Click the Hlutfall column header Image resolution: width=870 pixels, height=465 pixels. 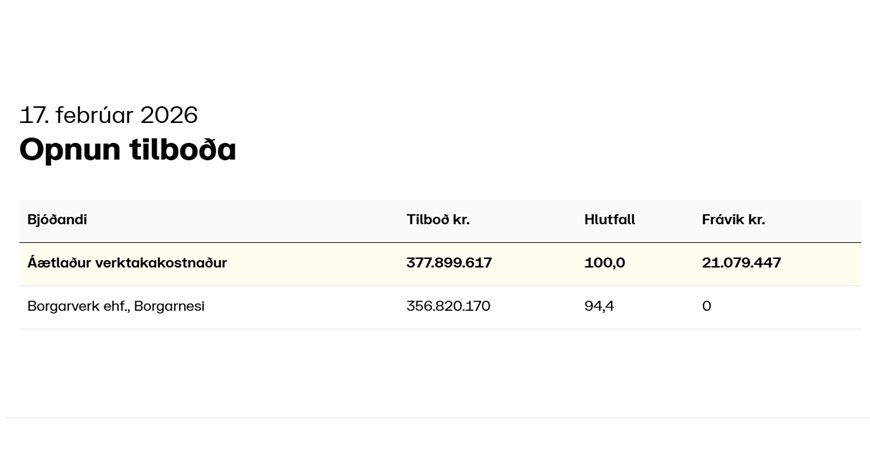pyautogui.click(x=610, y=220)
